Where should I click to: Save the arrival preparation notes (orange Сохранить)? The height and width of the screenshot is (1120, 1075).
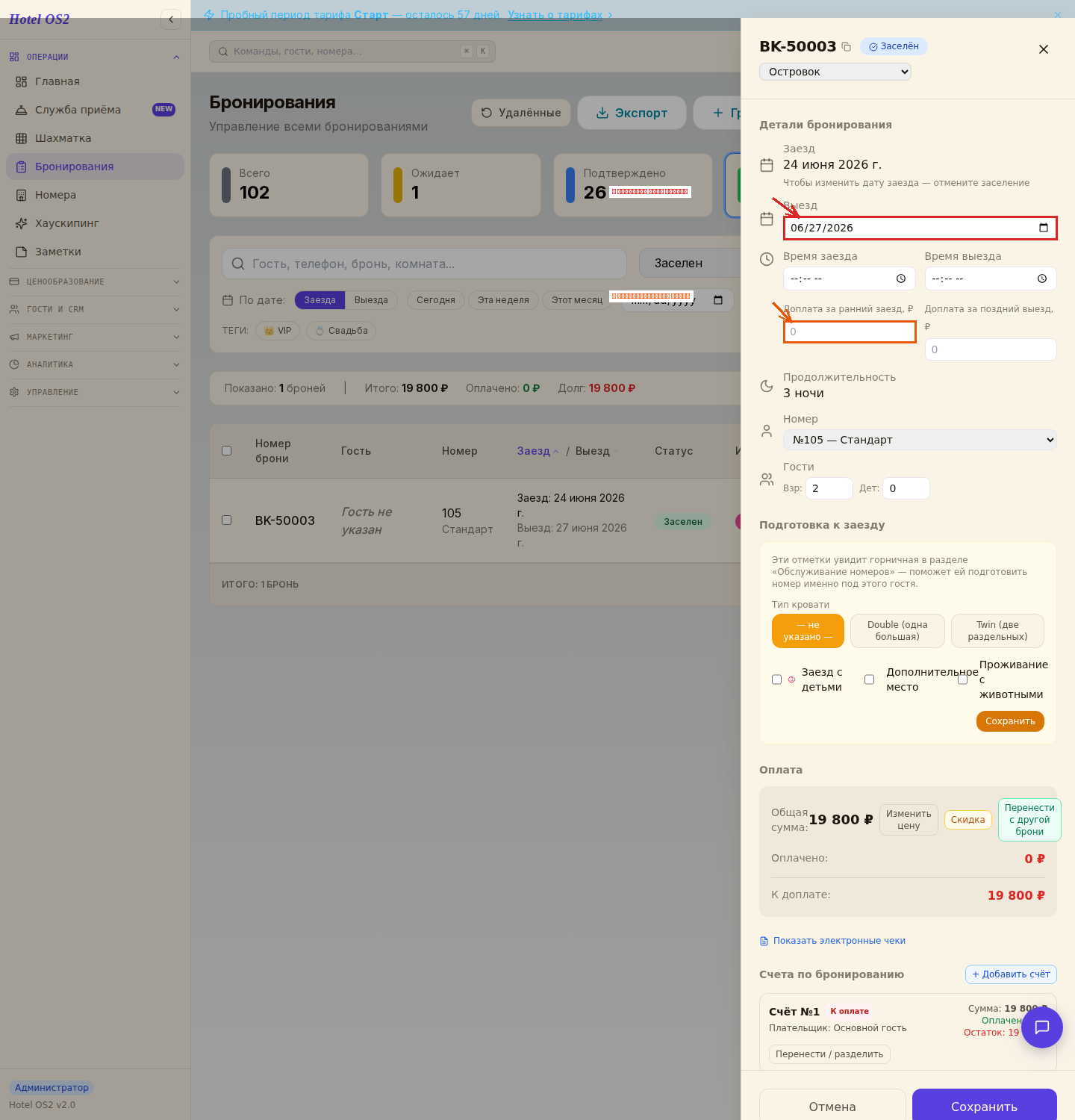click(1010, 721)
